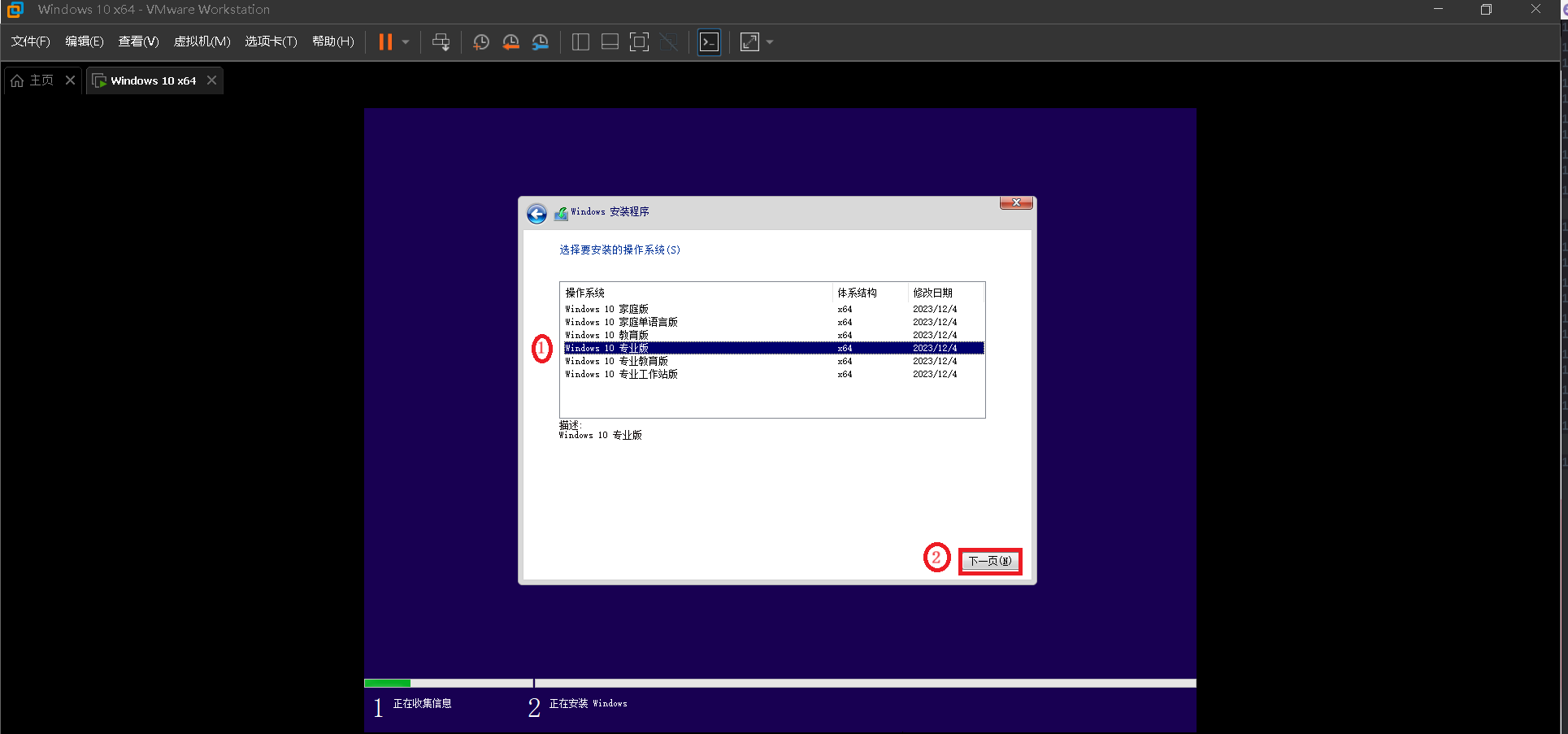Open the 虚拟机(M) menu
Screen dimensions: 1568x734
click(202, 41)
